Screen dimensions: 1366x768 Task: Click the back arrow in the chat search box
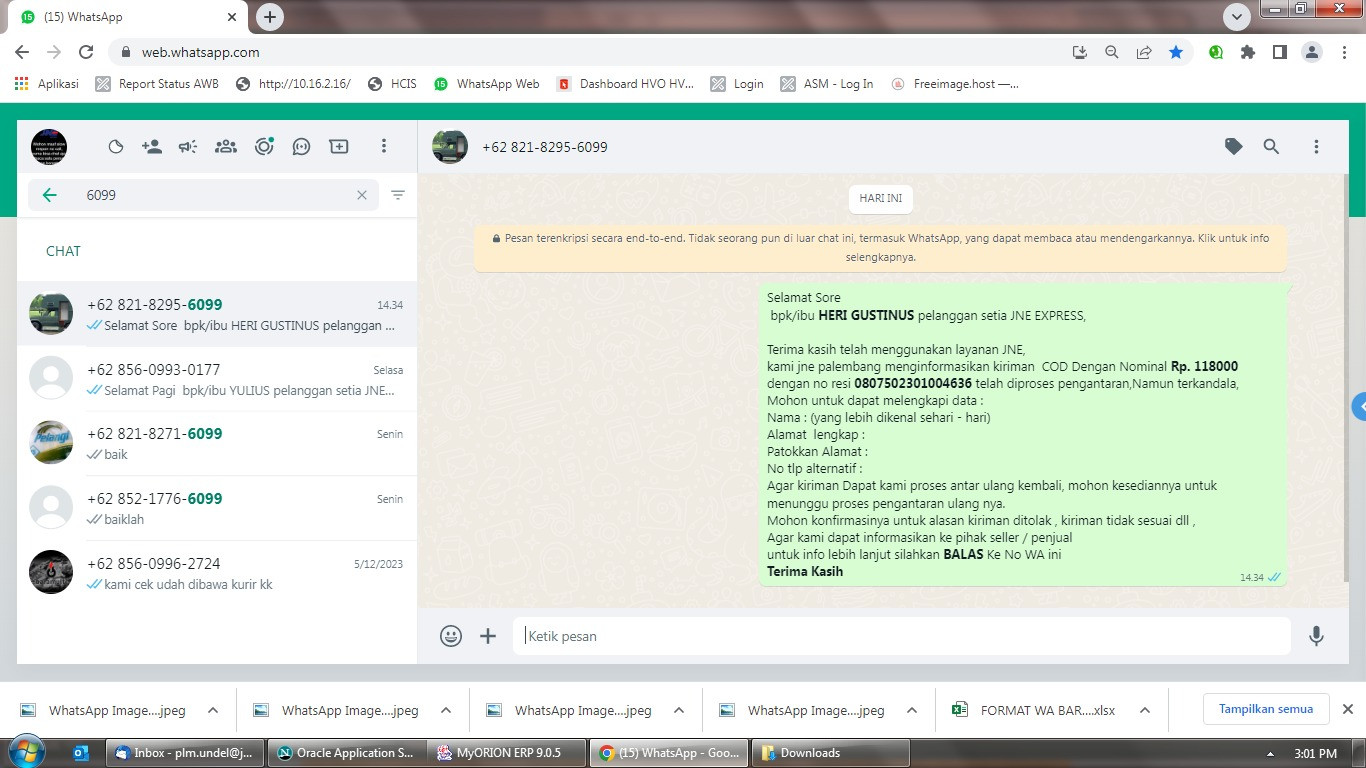click(49, 195)
